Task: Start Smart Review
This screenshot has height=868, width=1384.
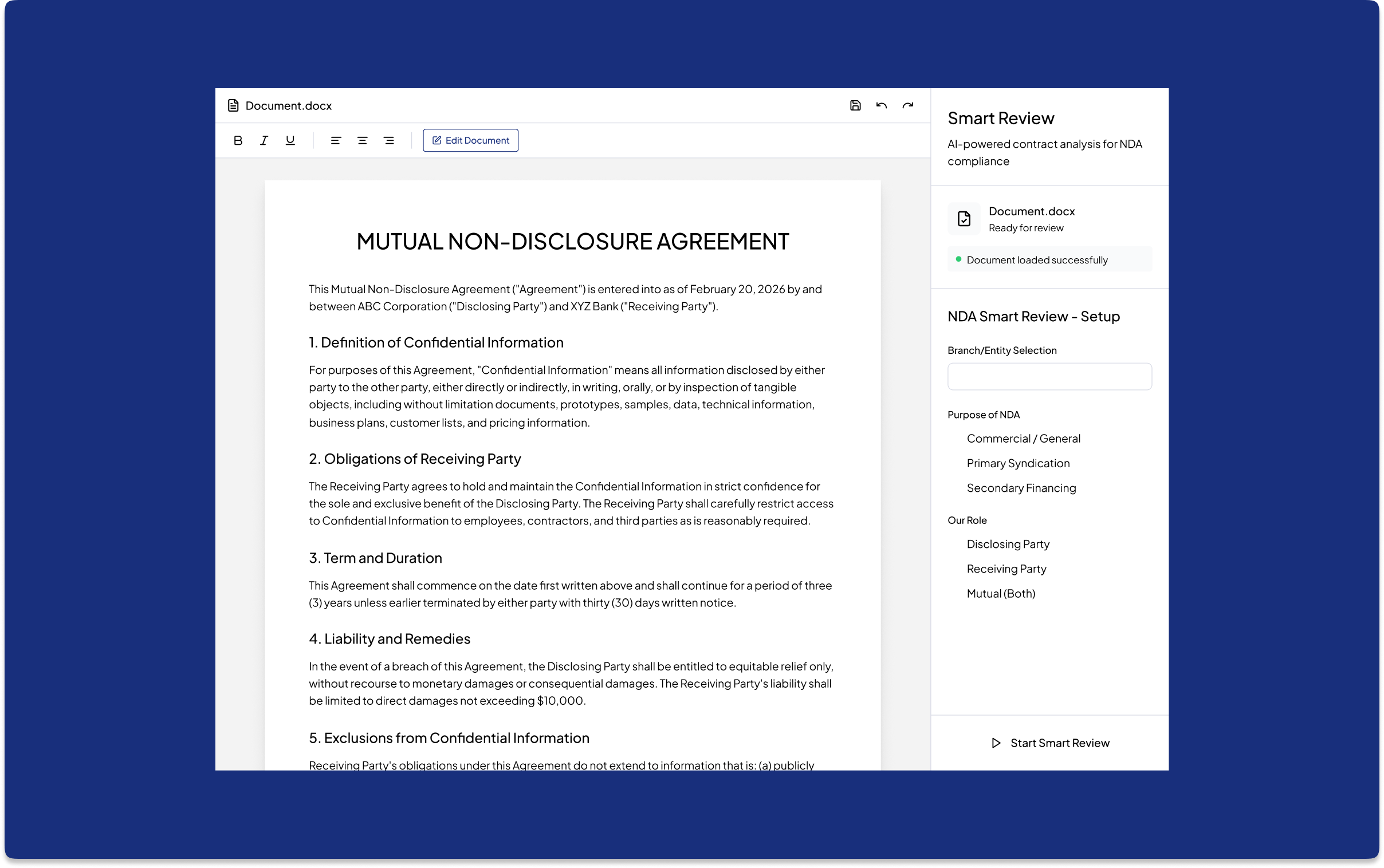Action: click(1050, 743)
